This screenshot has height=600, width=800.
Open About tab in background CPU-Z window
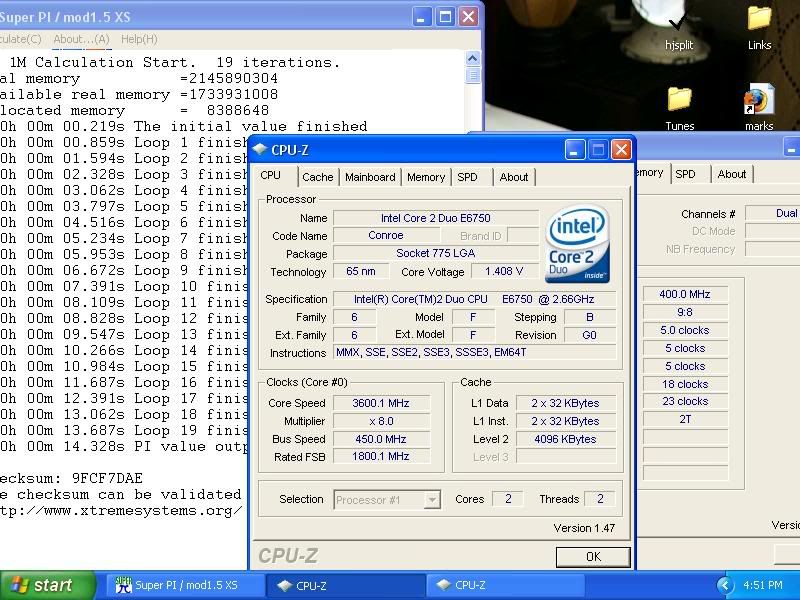click(x=732, y=174)
